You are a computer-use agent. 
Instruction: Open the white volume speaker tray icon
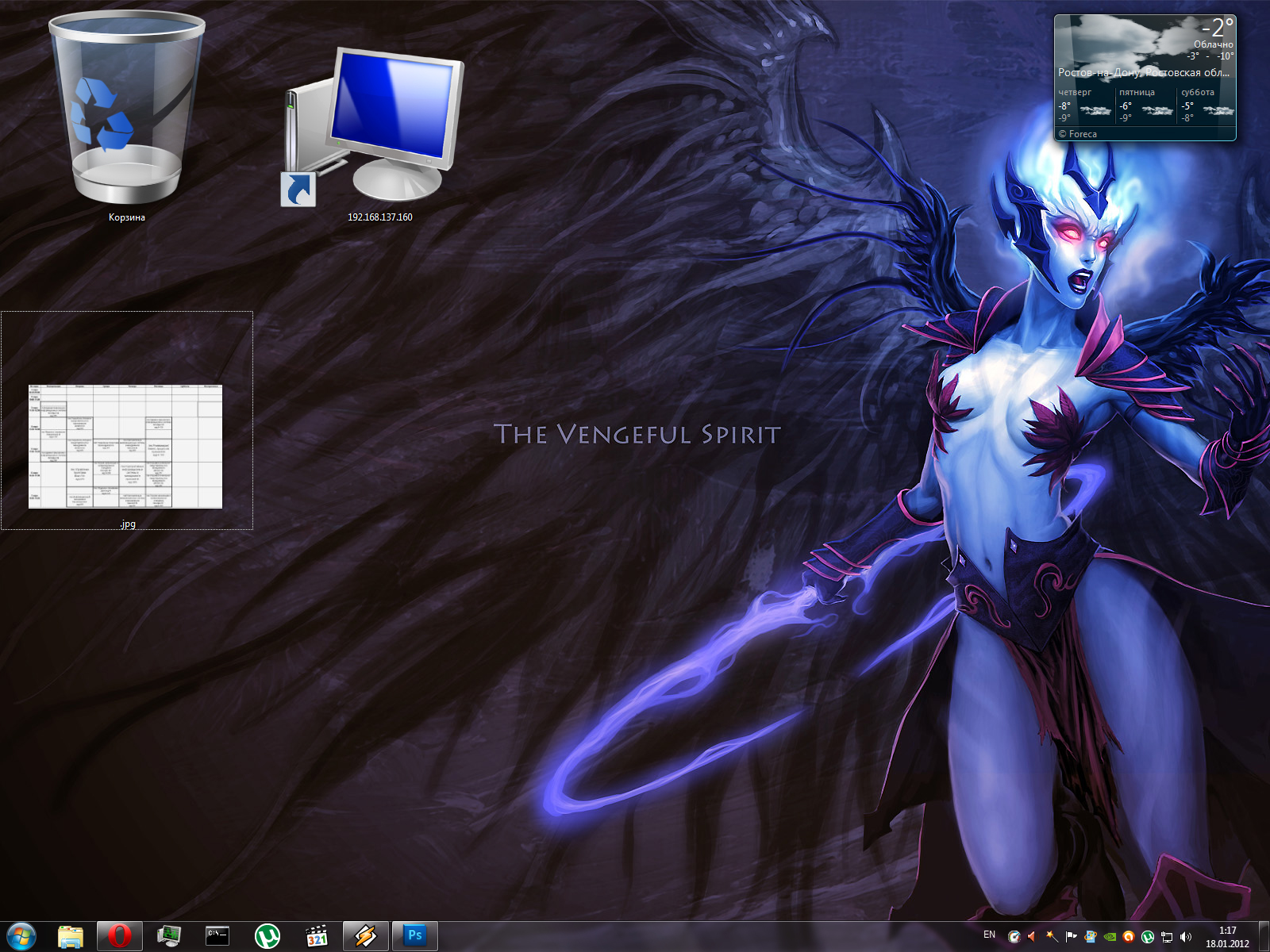(1186, 937)
